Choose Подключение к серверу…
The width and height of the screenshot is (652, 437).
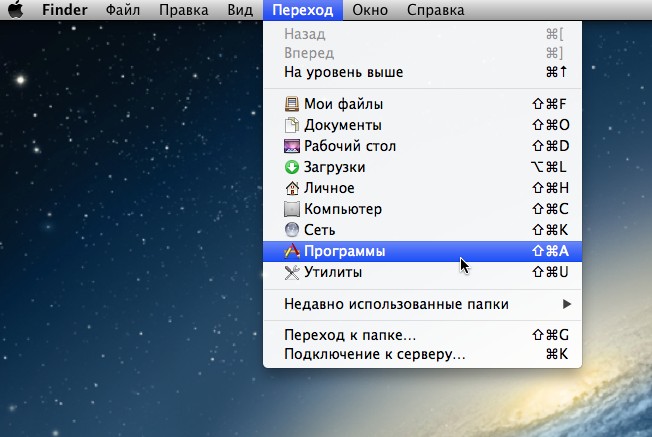point(422,354)
